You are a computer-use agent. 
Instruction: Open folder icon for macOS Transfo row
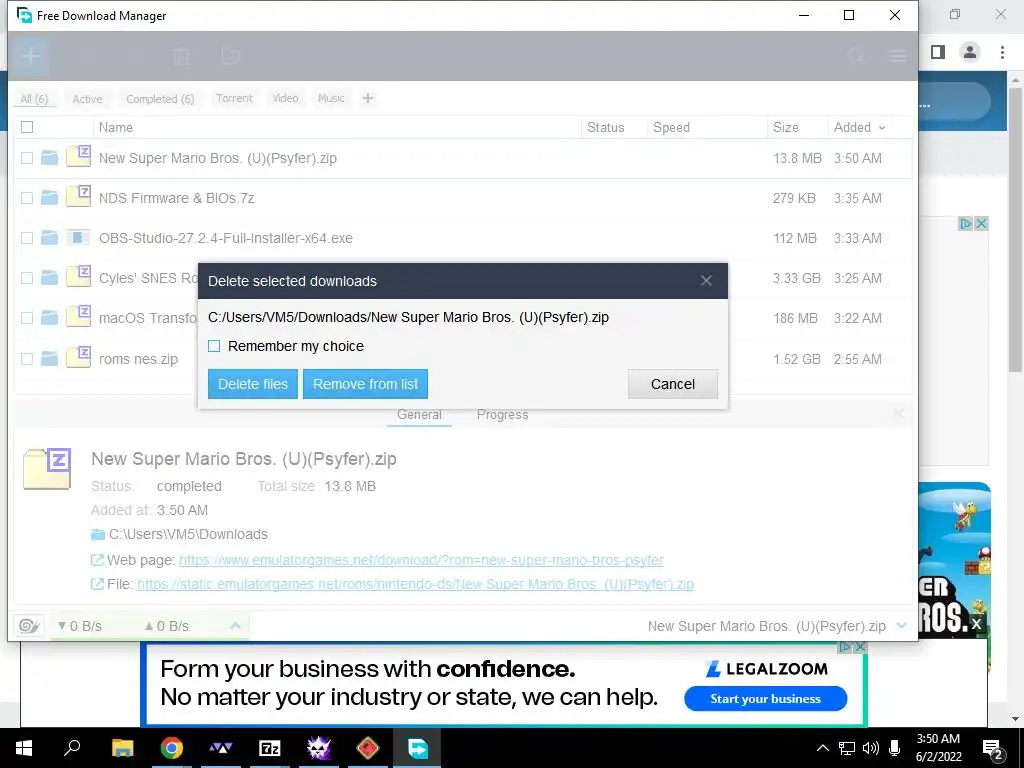50,318
